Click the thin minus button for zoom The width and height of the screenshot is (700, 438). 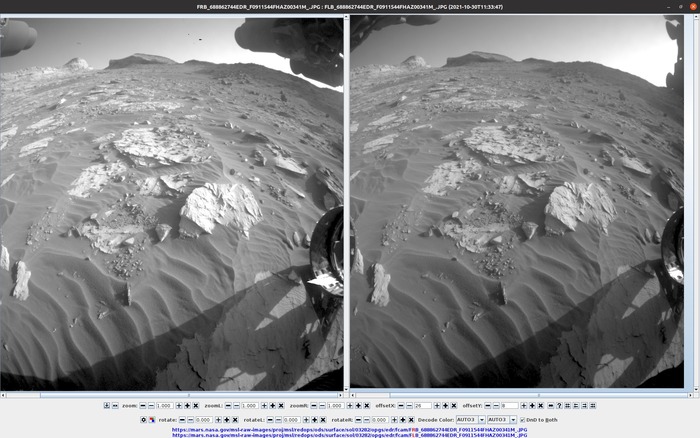pyautogui.click(x=151, y=405)
